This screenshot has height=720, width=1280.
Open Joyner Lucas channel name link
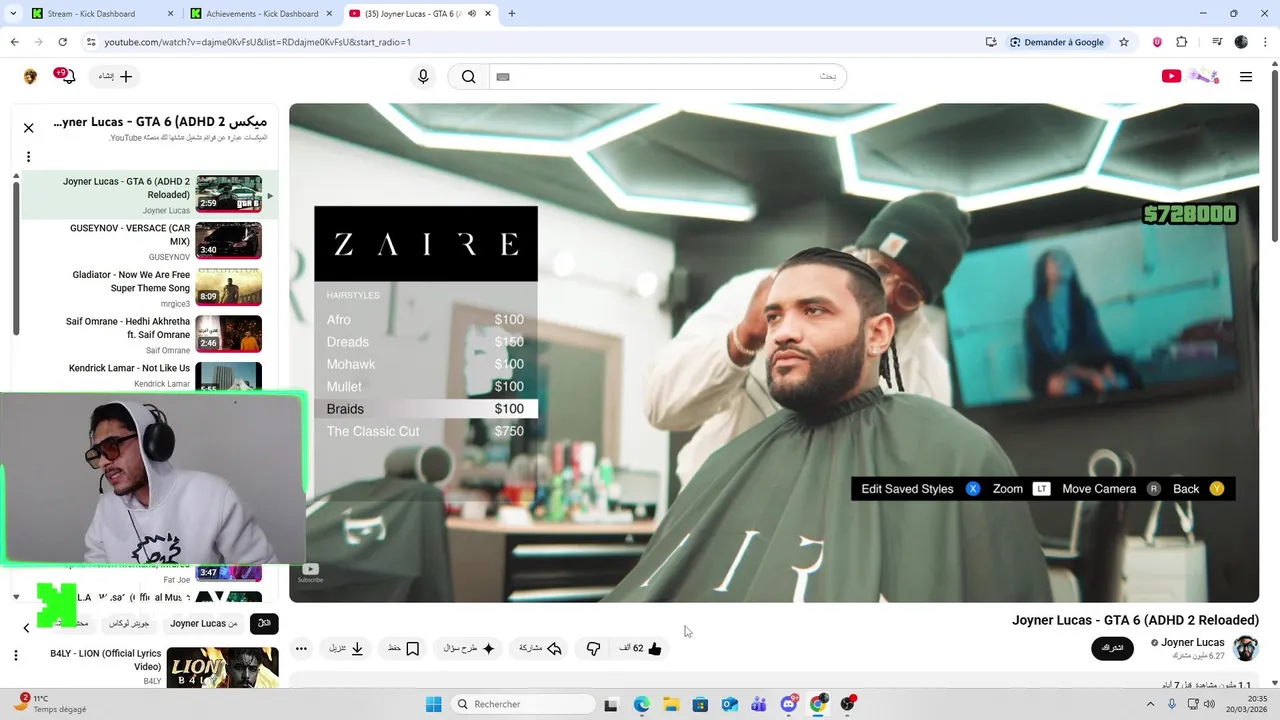[1192, 642]
